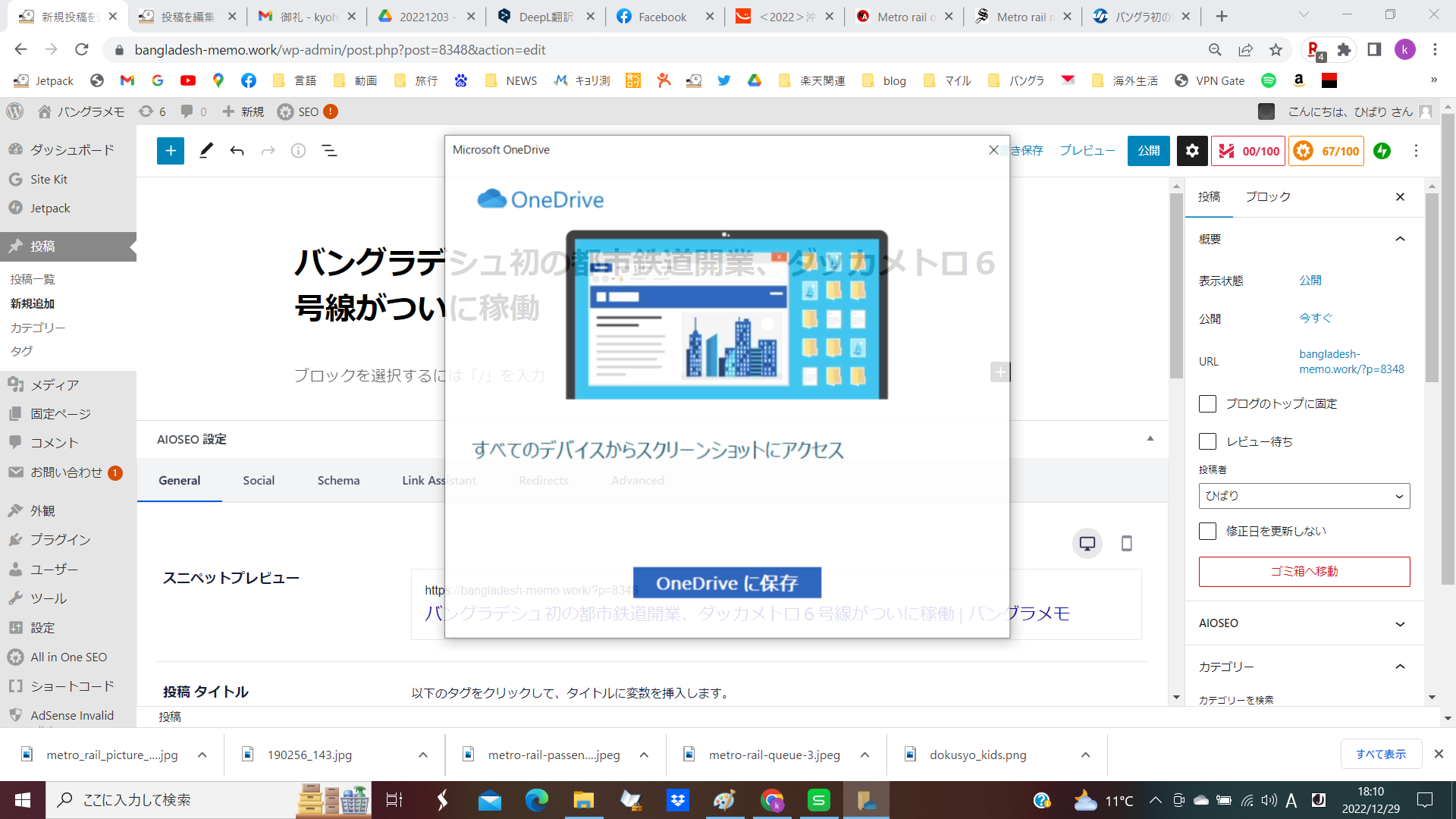Click ゴミ箱へ移動 trash button

[1304, 572]
